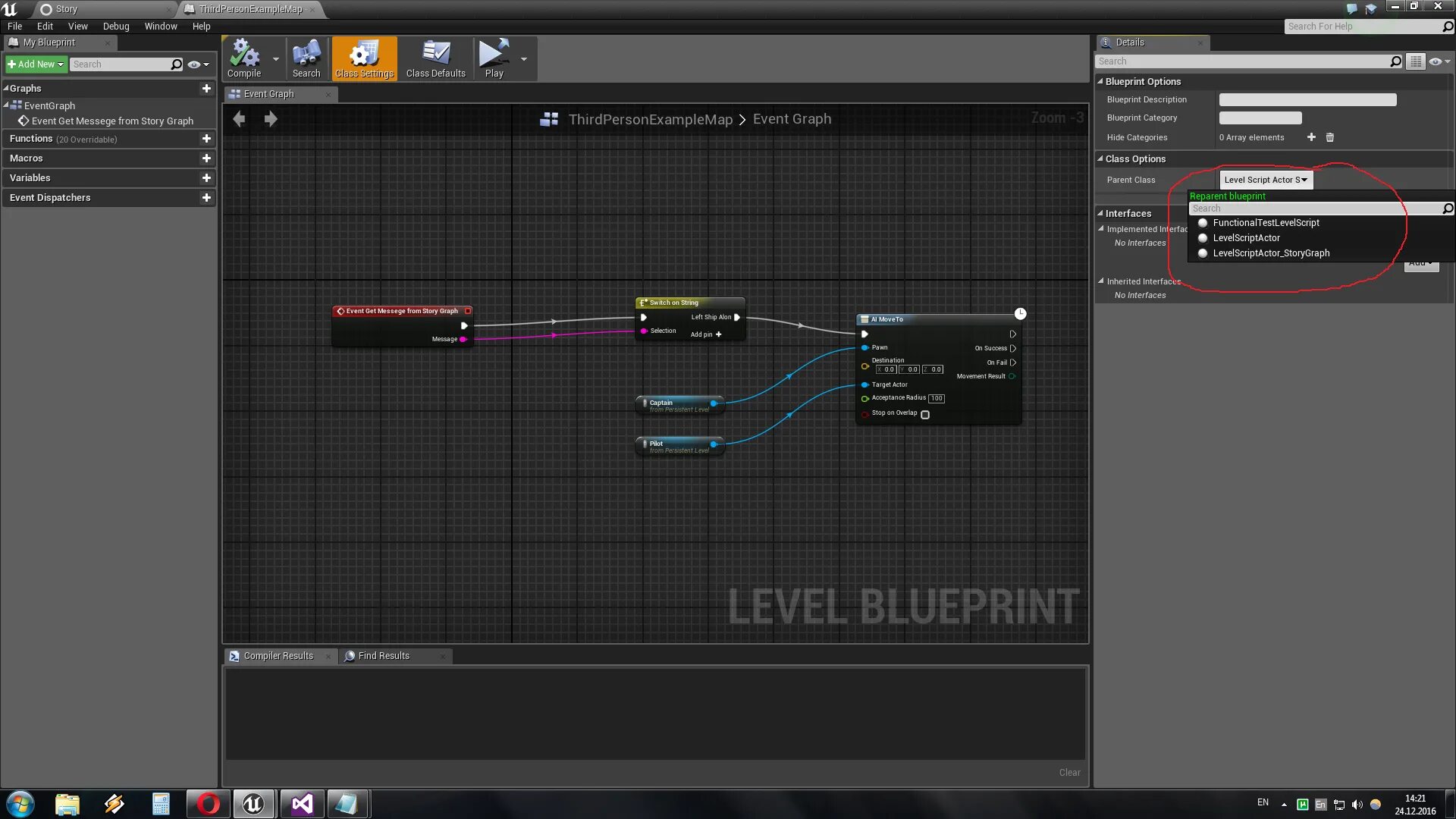Screen dimensions: 1456x819
Task: Open the Add New dropdown
Action: pyautogui.click(x=36, y=64)
